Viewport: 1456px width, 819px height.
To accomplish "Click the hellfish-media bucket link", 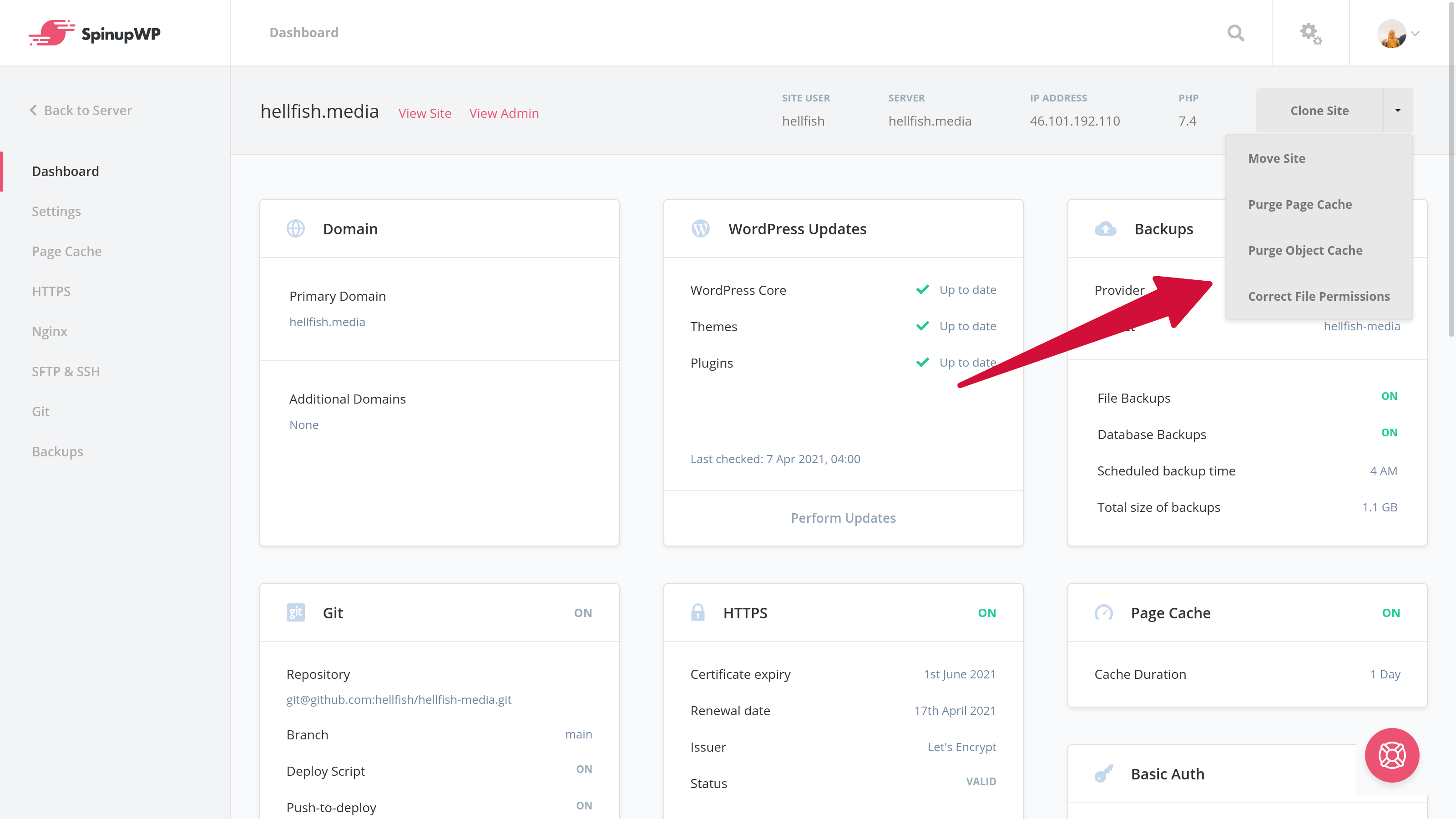I will (x=1362, y=326).
